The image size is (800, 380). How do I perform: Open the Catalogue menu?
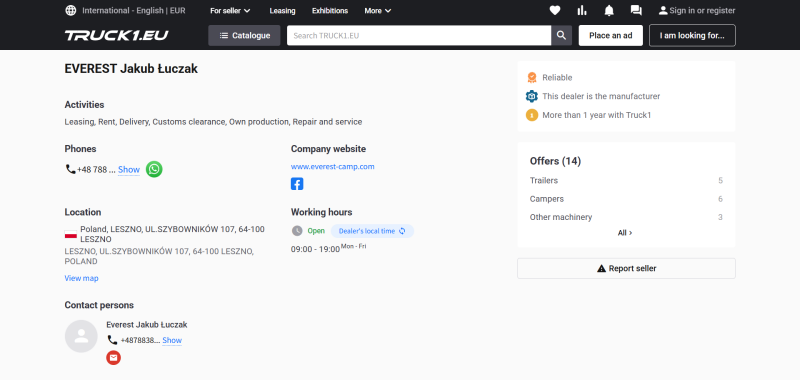pos(244,36)
